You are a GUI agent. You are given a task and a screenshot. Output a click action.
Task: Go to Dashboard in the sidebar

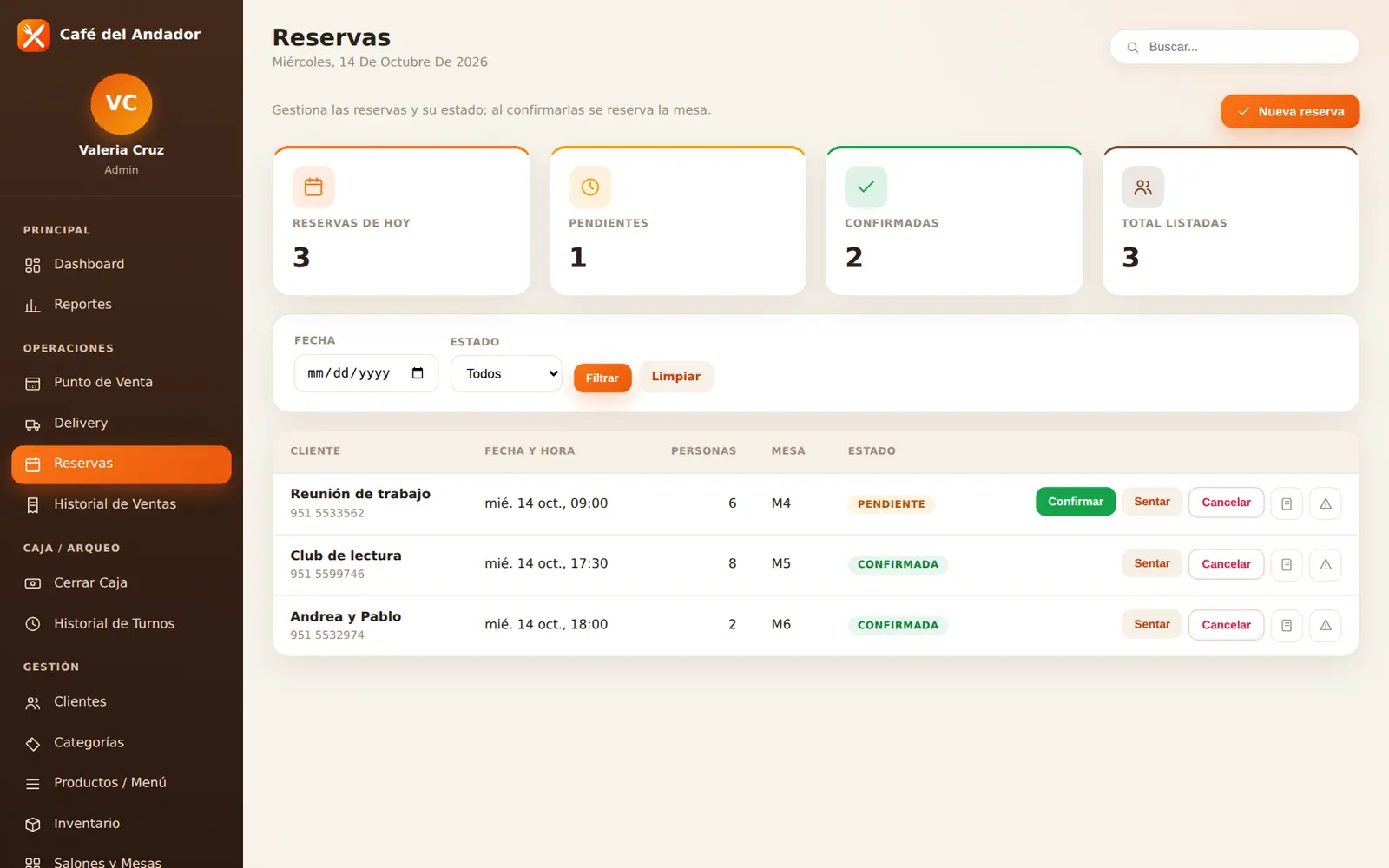coord(122,265)
